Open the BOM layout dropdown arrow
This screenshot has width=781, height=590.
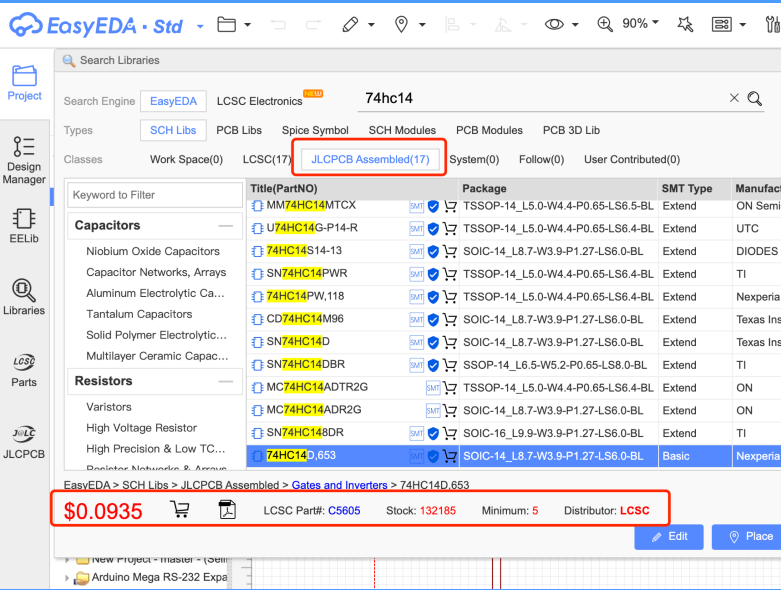coord(742,24)
